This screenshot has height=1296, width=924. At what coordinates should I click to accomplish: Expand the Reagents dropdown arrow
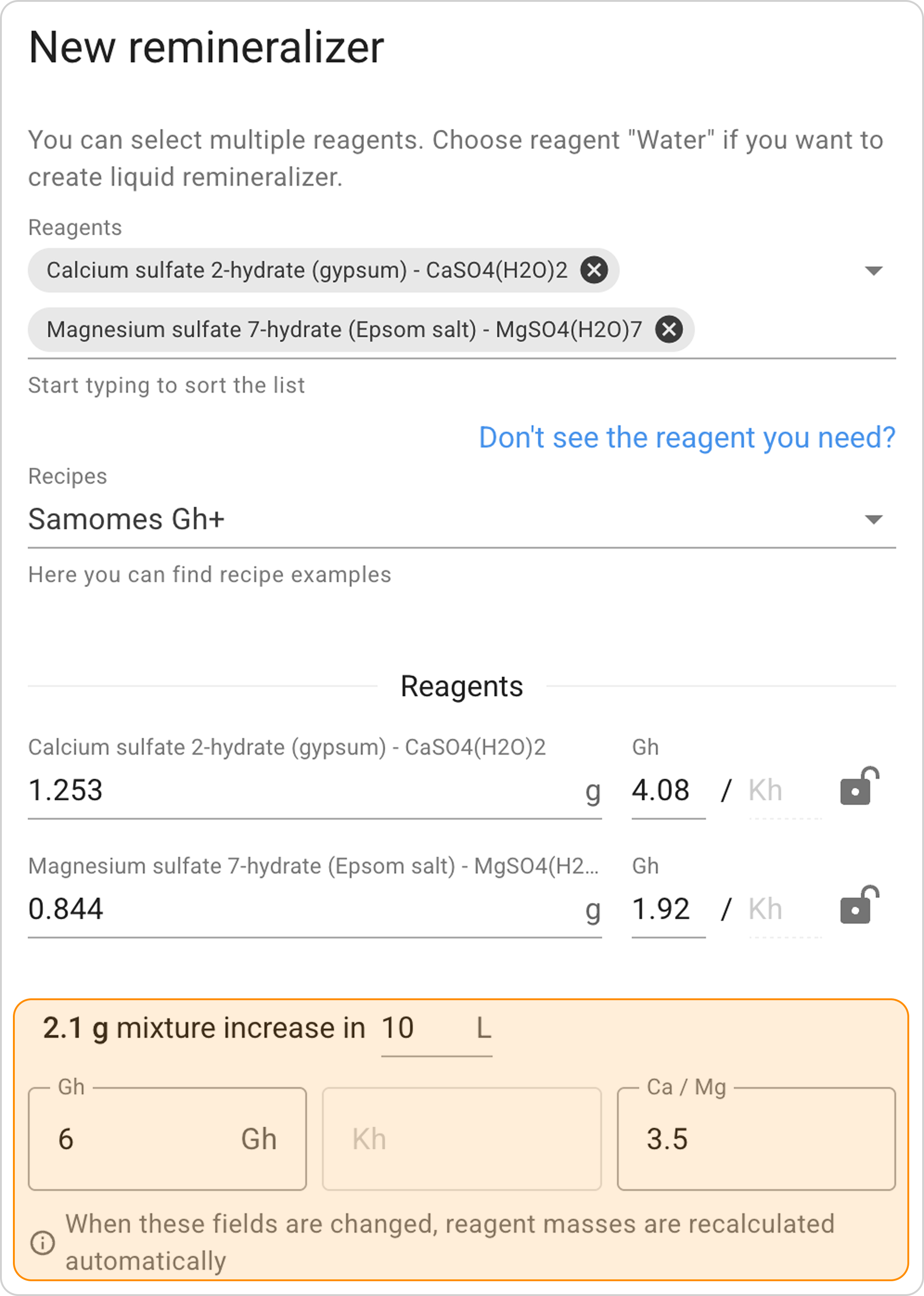(x=873, y=270)
